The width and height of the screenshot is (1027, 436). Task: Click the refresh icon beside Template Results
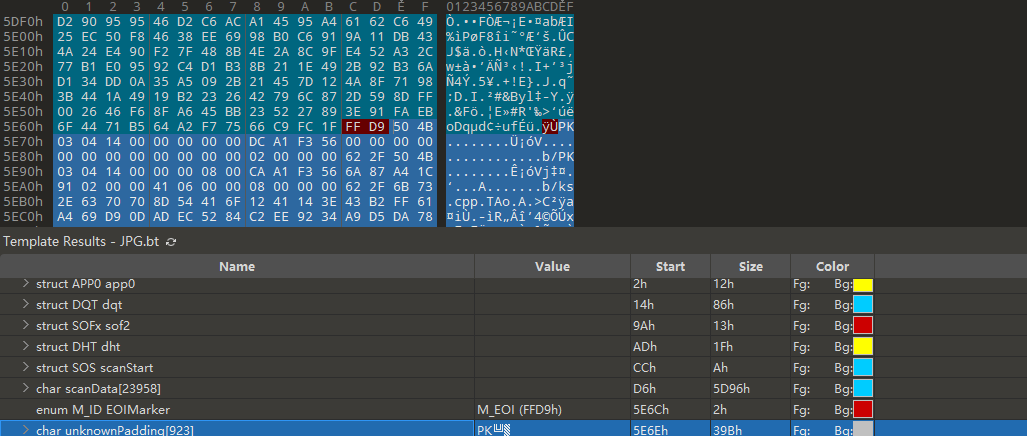pyautogui.click(x=171, y=242)
